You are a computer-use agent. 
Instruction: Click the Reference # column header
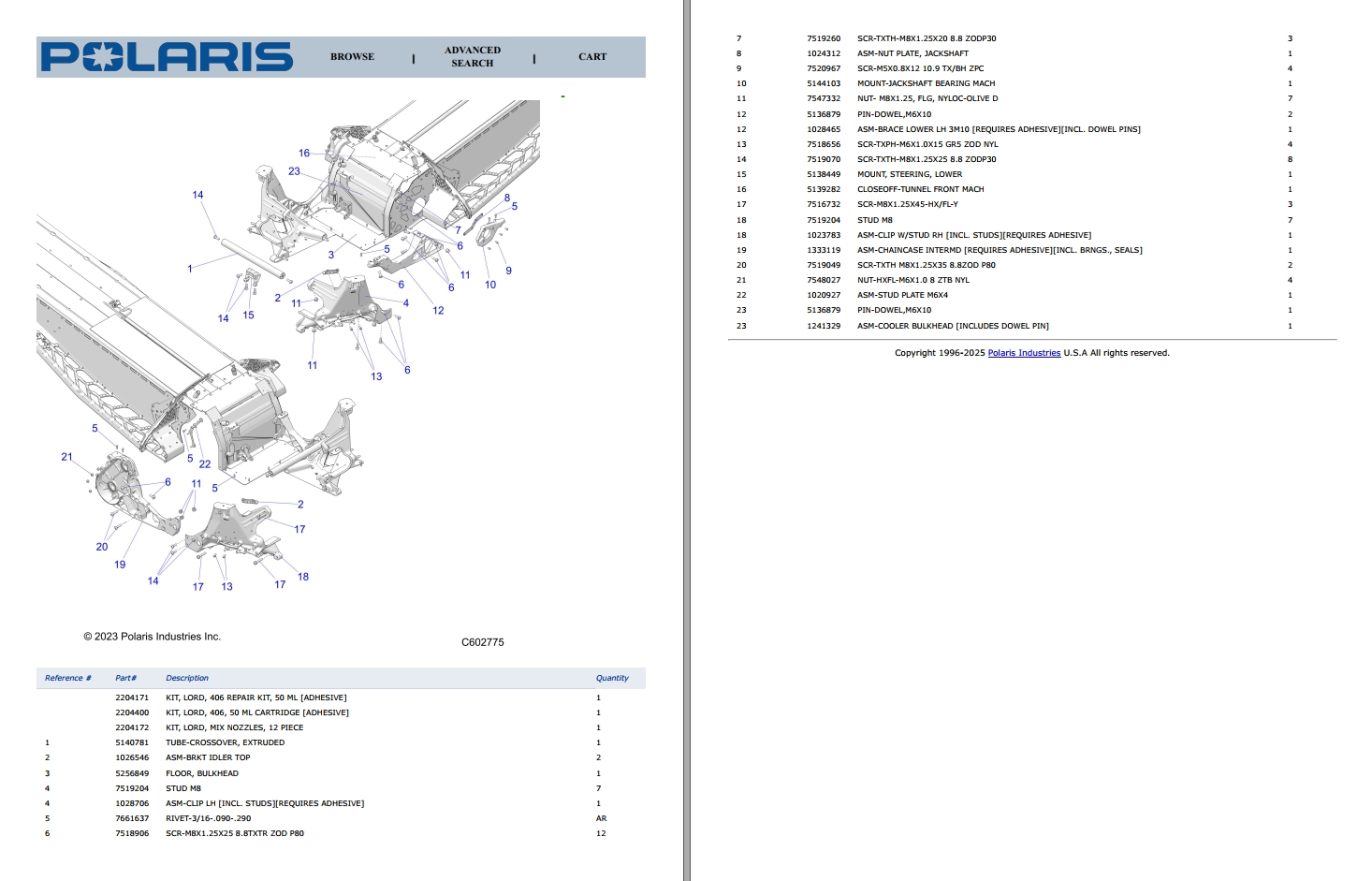[x=68, y=678]
